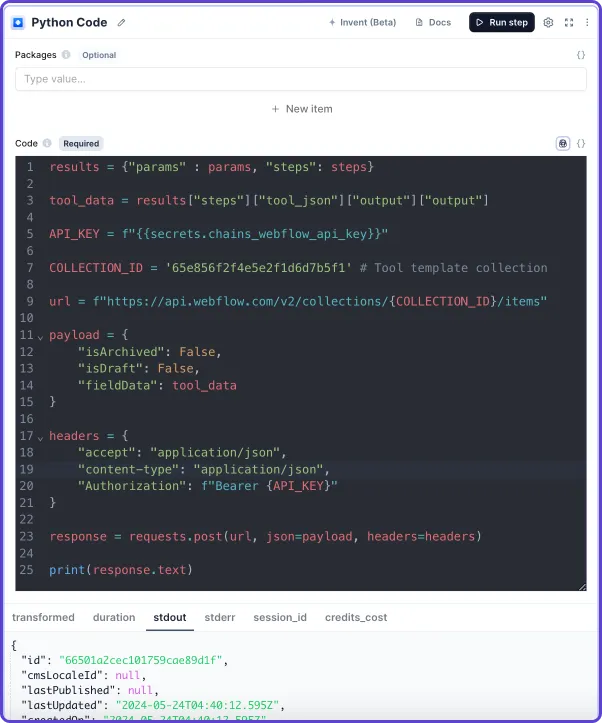Image resolution: width=602 pixels, height=723 pixels.
Task: Click the pencil icon to rename Python Code
Action: click(122, 22)
